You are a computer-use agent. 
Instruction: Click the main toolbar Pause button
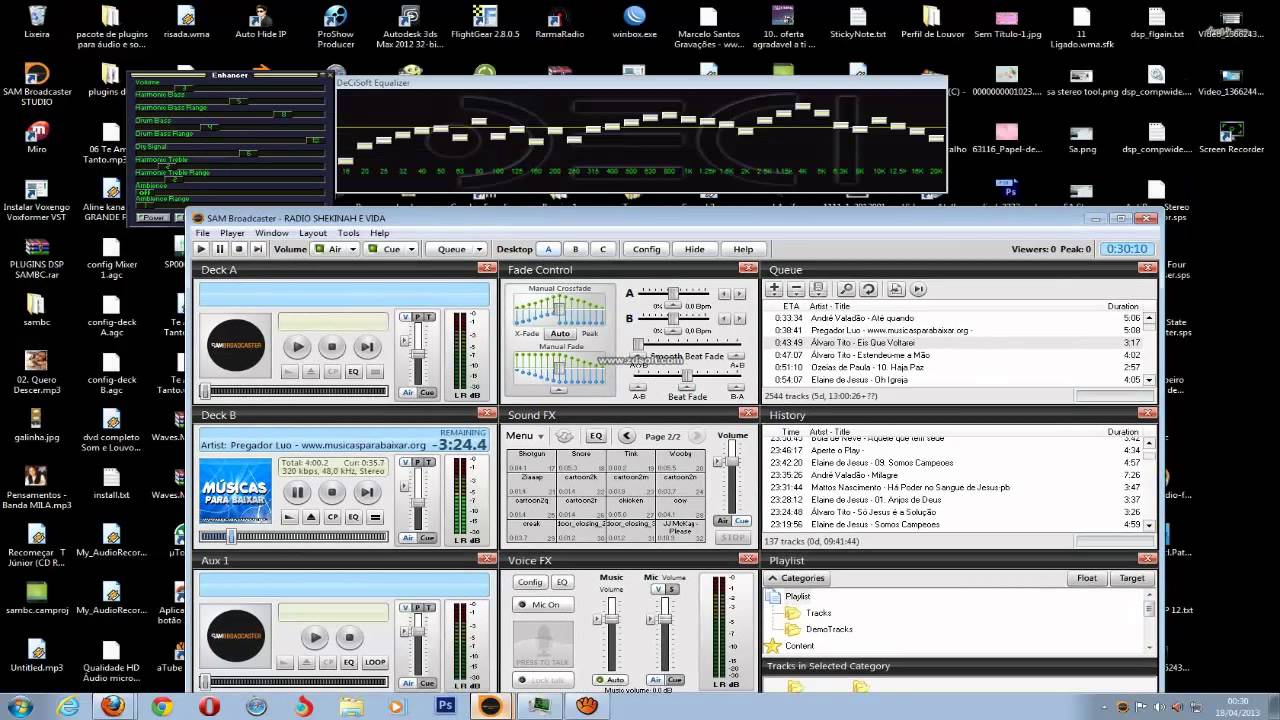(x=220, y=249)
